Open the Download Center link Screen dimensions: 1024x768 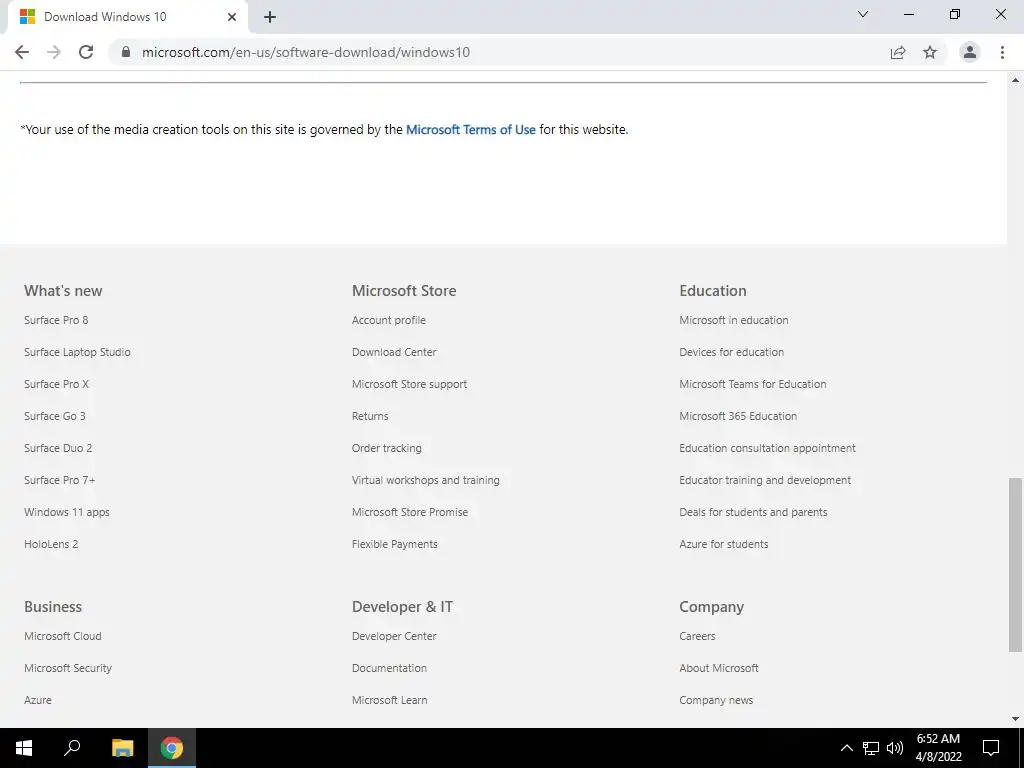pos(394,352)
